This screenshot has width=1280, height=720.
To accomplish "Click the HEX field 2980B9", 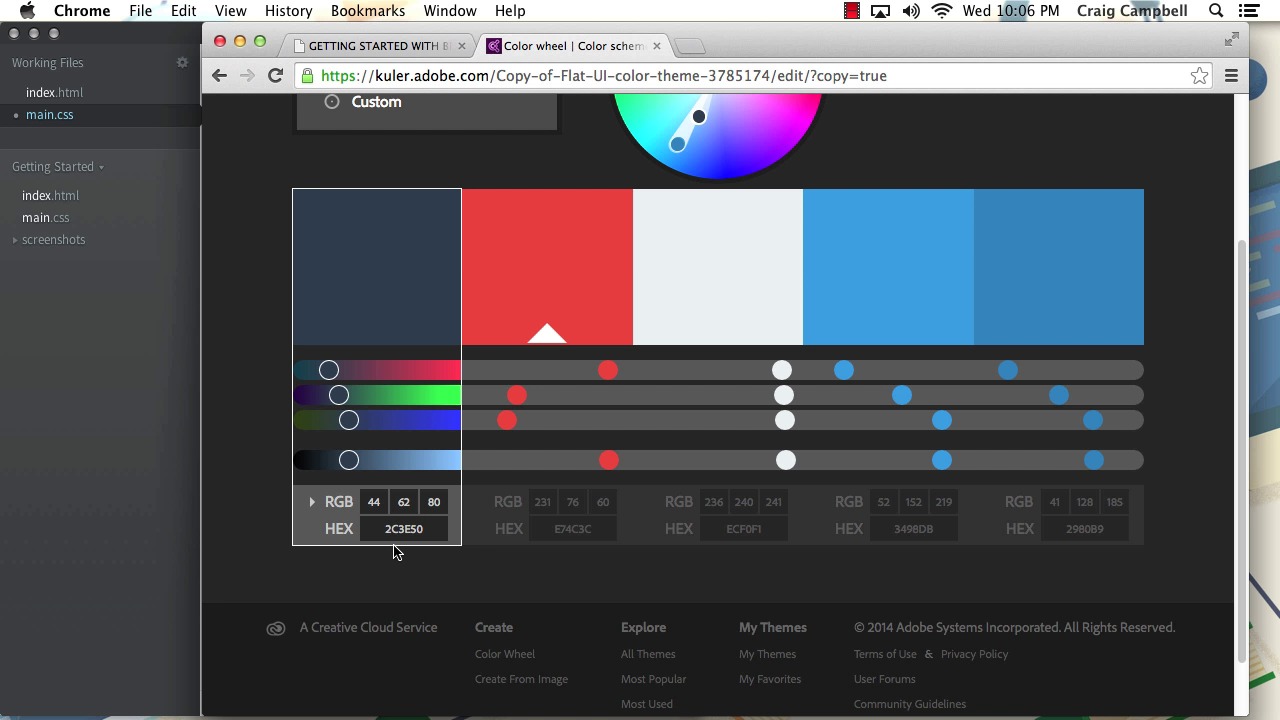I will (x=1085, y=529).
